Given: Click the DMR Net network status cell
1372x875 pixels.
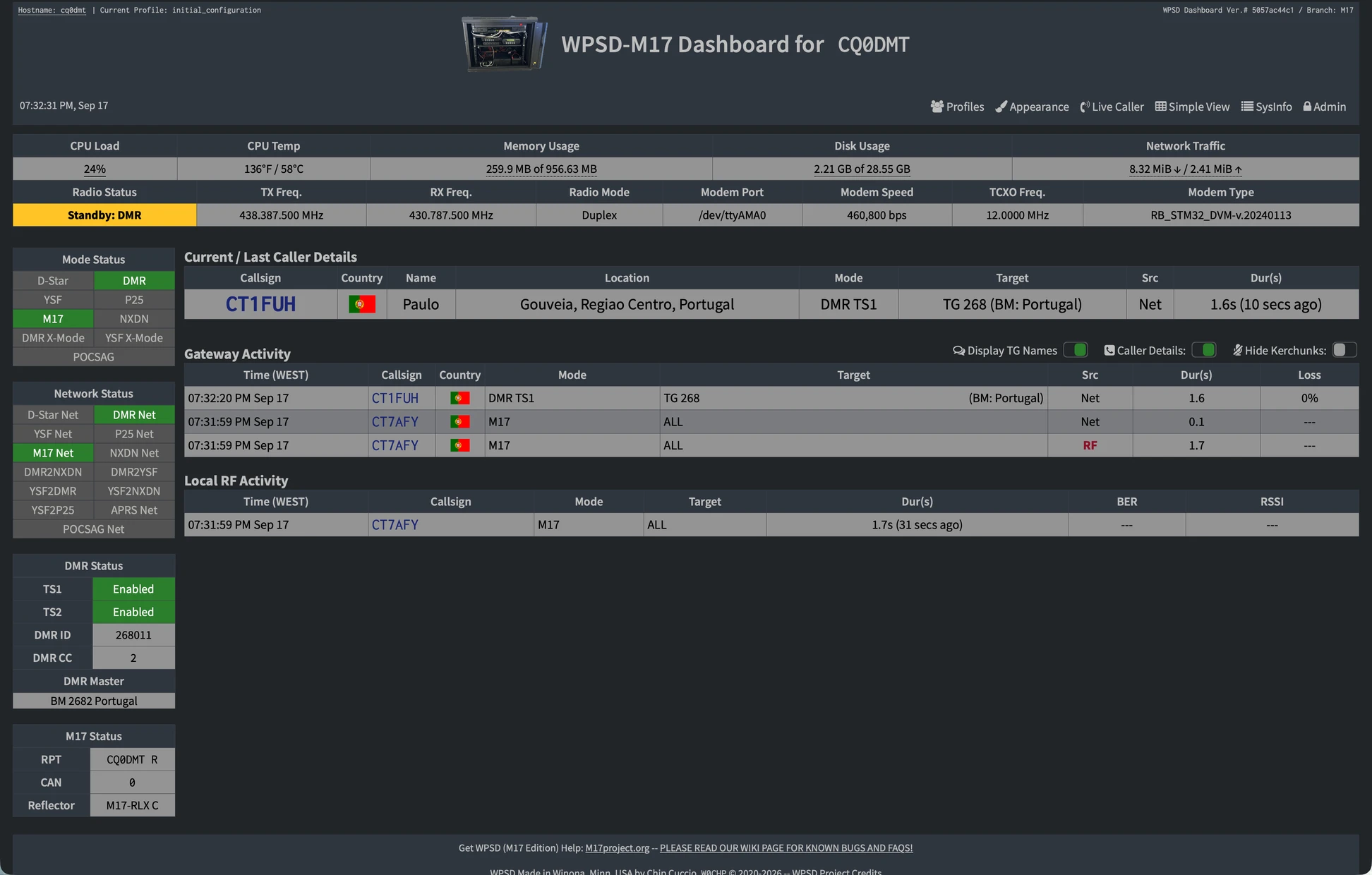Looking at the screenshot, I should [134, 415].
